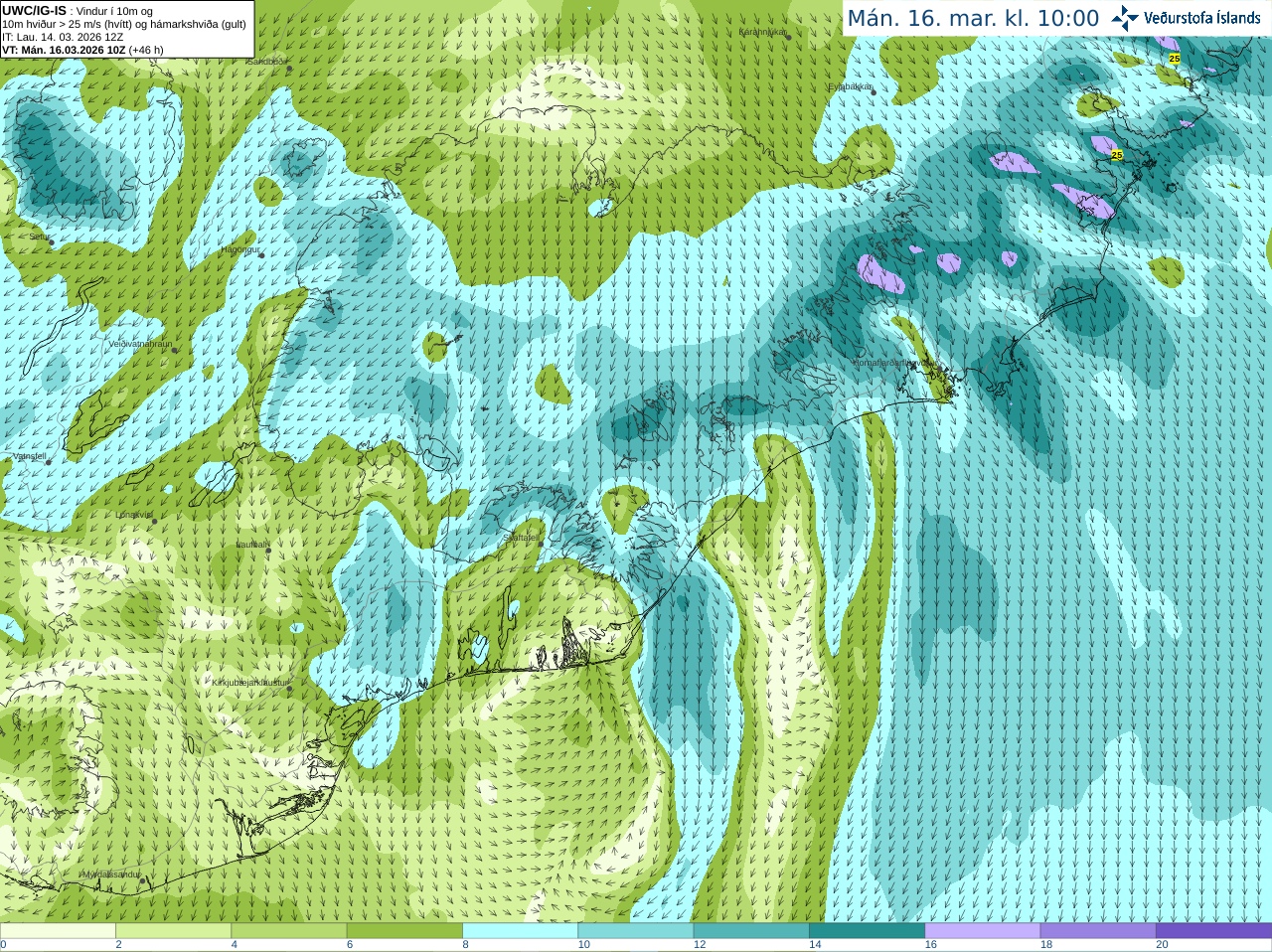This screenshot has width=1272, height=952.
Task: Click the Lónakvísl station label
Action: [x=134, y=515]
